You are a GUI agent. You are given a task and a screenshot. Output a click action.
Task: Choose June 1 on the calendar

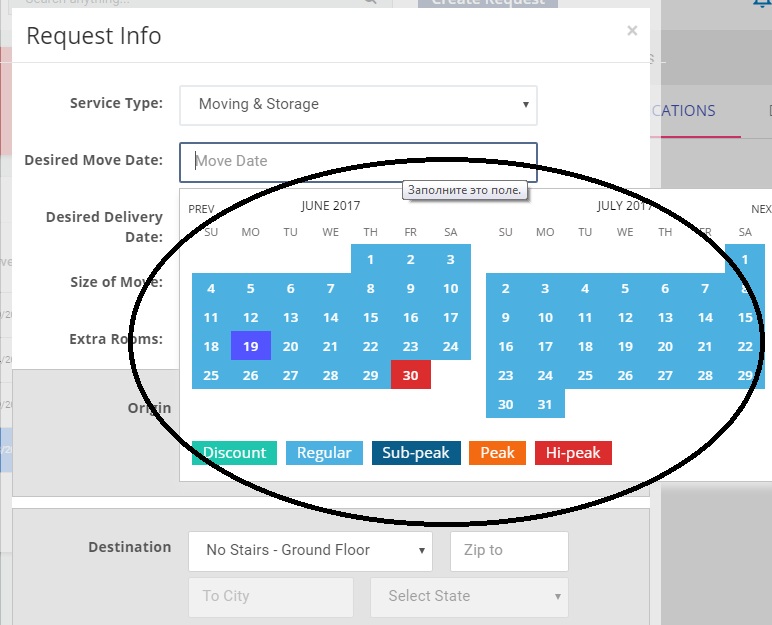(371, 260)
